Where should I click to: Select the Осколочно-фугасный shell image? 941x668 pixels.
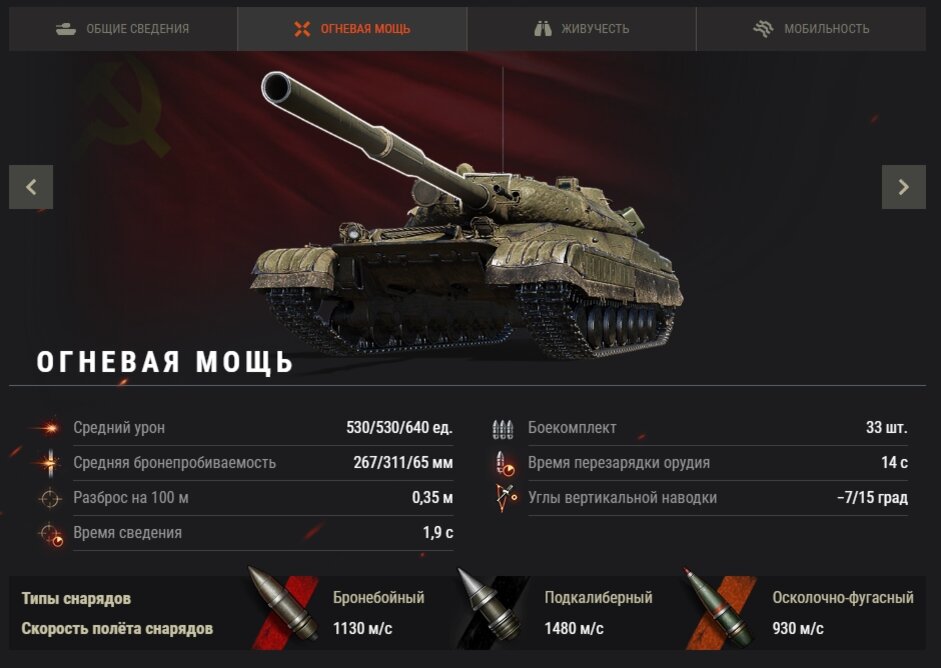click(x=718, y=606)
